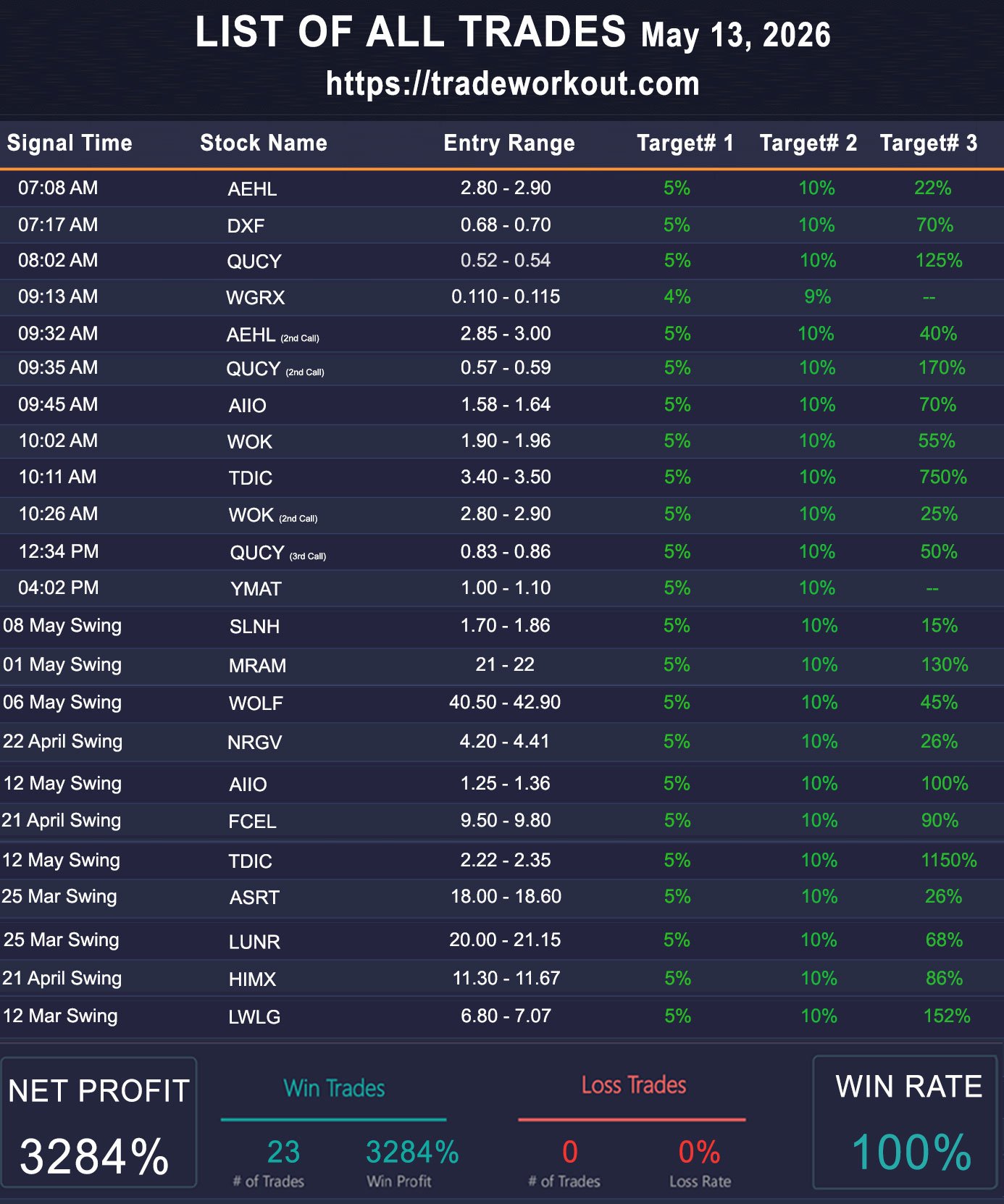Click the WGRX stock row
Image resolution: width=1004 pixels, height=1204 pixels.
[502, 297]
